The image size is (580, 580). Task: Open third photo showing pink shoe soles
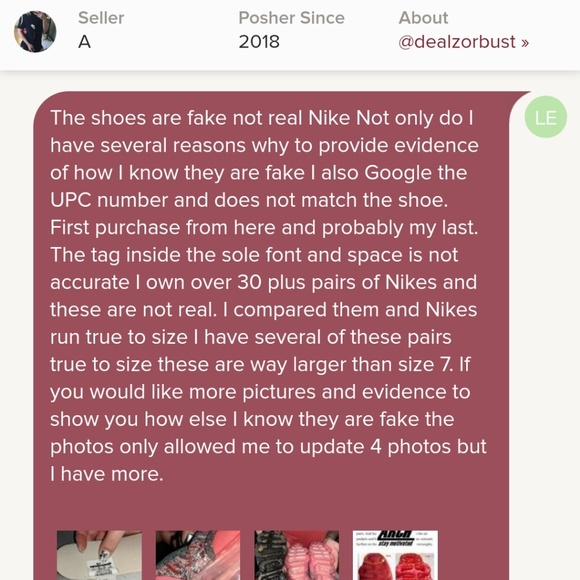(x=297, y=555)
